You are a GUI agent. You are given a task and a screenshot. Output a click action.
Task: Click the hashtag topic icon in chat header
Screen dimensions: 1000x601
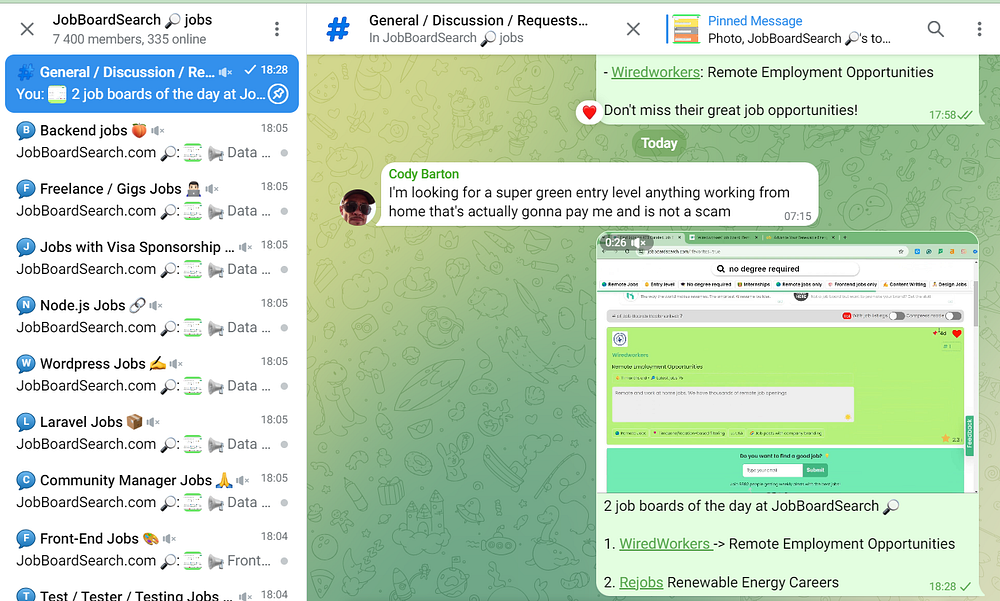[x=338, y=29]
